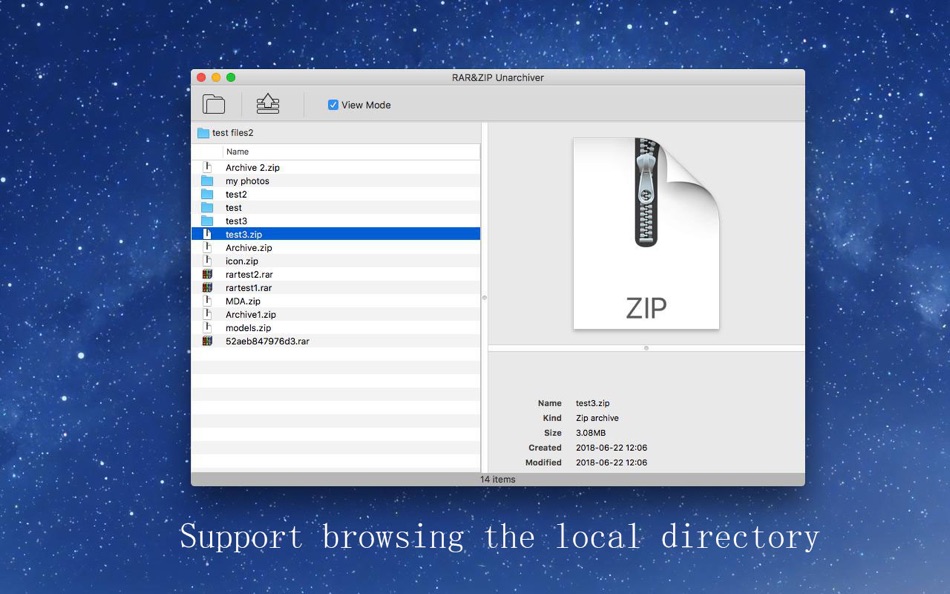Click the test3.zip file icon
The height and width of the screenshot is (594, 950).
207,234
